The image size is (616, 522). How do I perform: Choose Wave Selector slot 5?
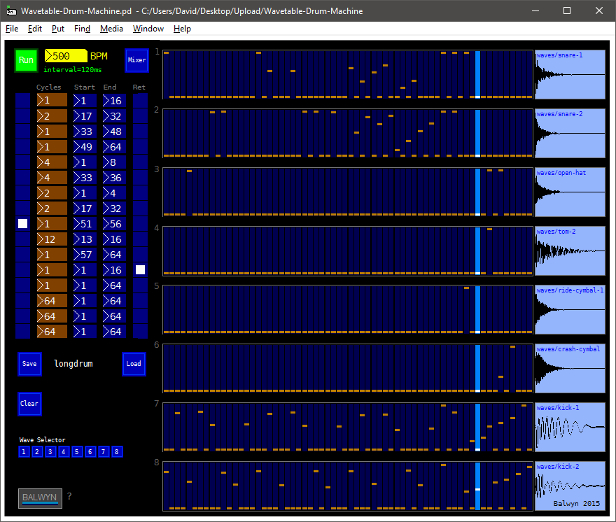point(77,452)
